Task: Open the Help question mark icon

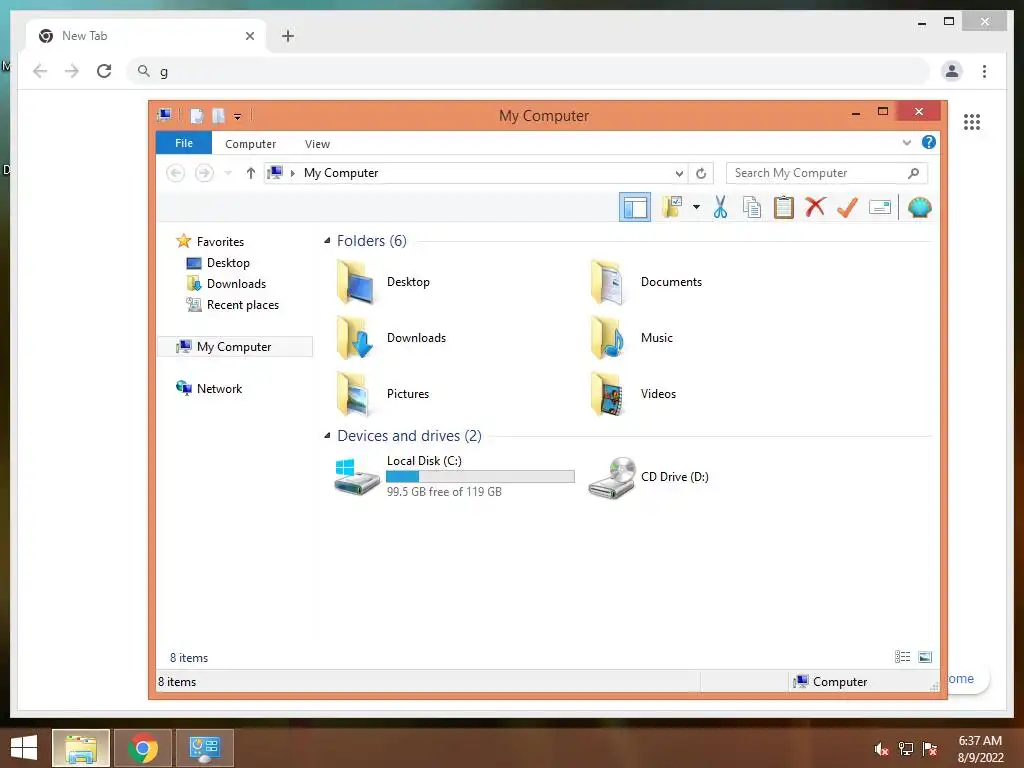Action: pos(929,142)
